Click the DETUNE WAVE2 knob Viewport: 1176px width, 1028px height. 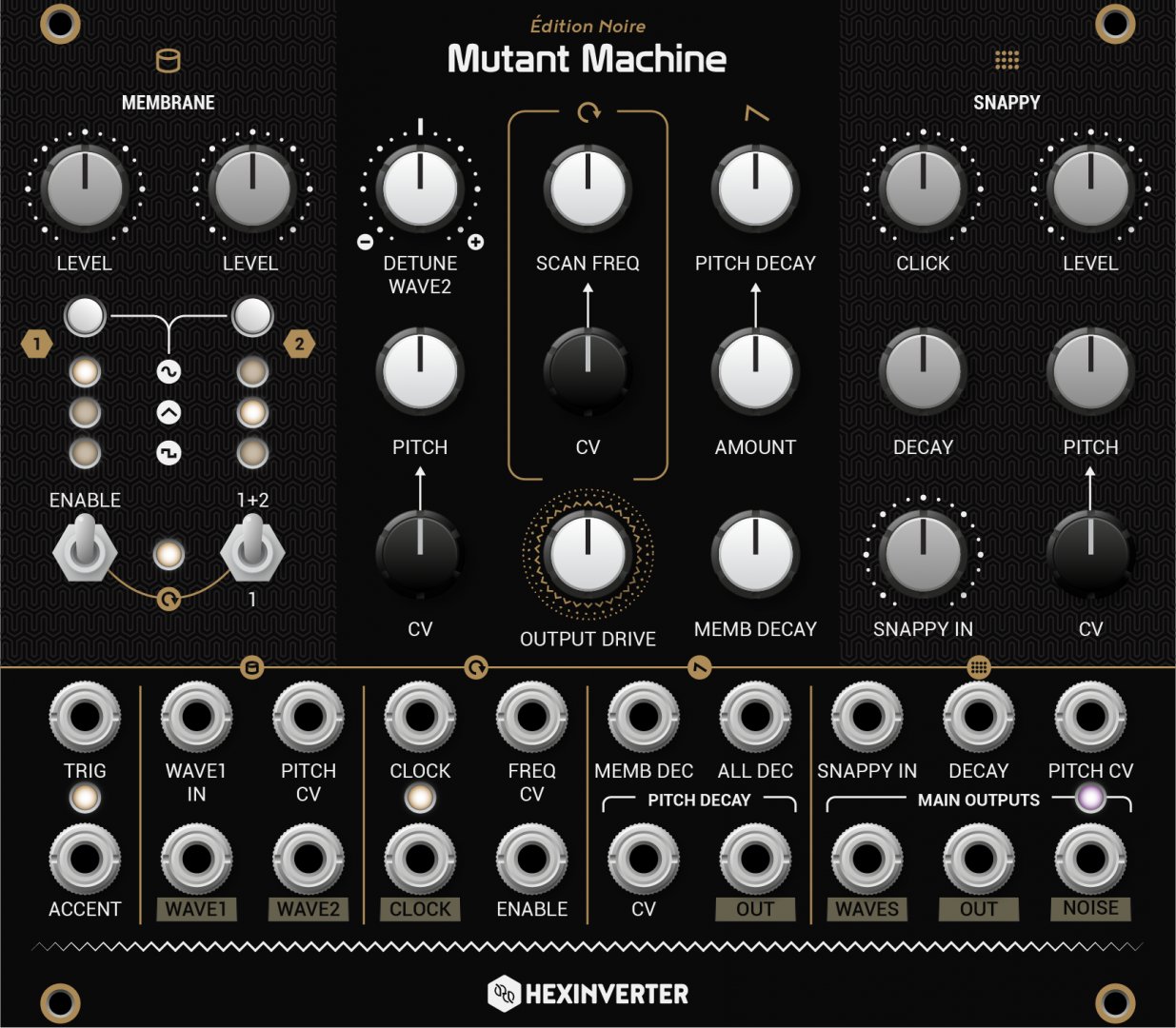click(420, 188)
